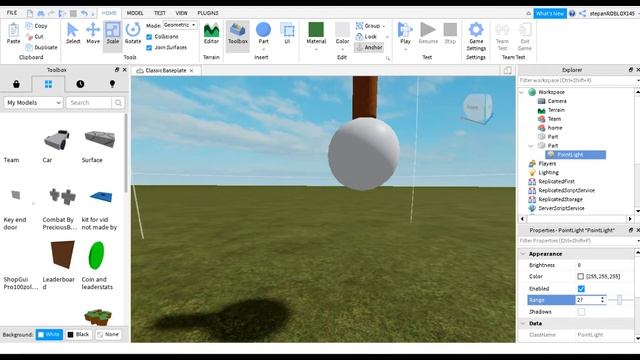Click the green Material icon
Viewport: 640px width, 360px height.
(x=316, y=29)
